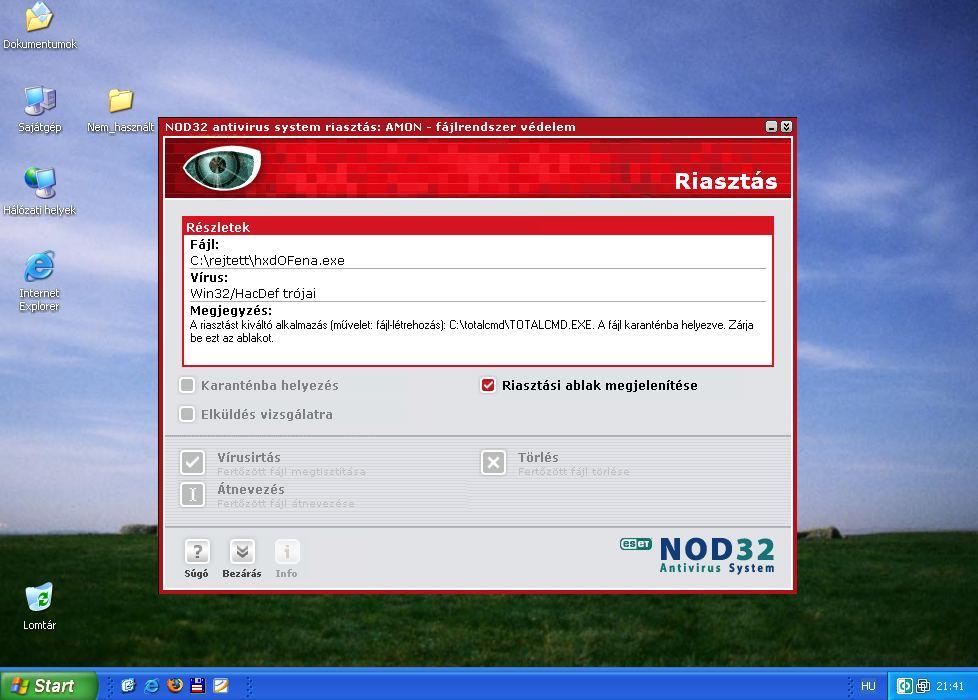Click the notepad icon in quick launch

click(221, 686)
